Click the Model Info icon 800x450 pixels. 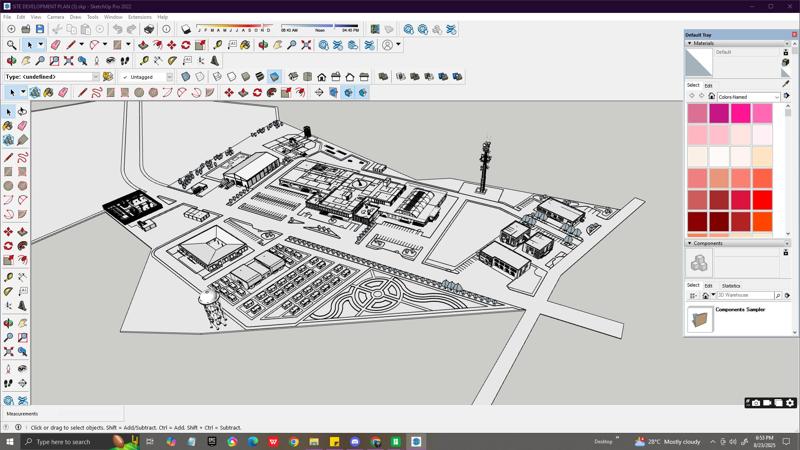(x=166, y=29)
